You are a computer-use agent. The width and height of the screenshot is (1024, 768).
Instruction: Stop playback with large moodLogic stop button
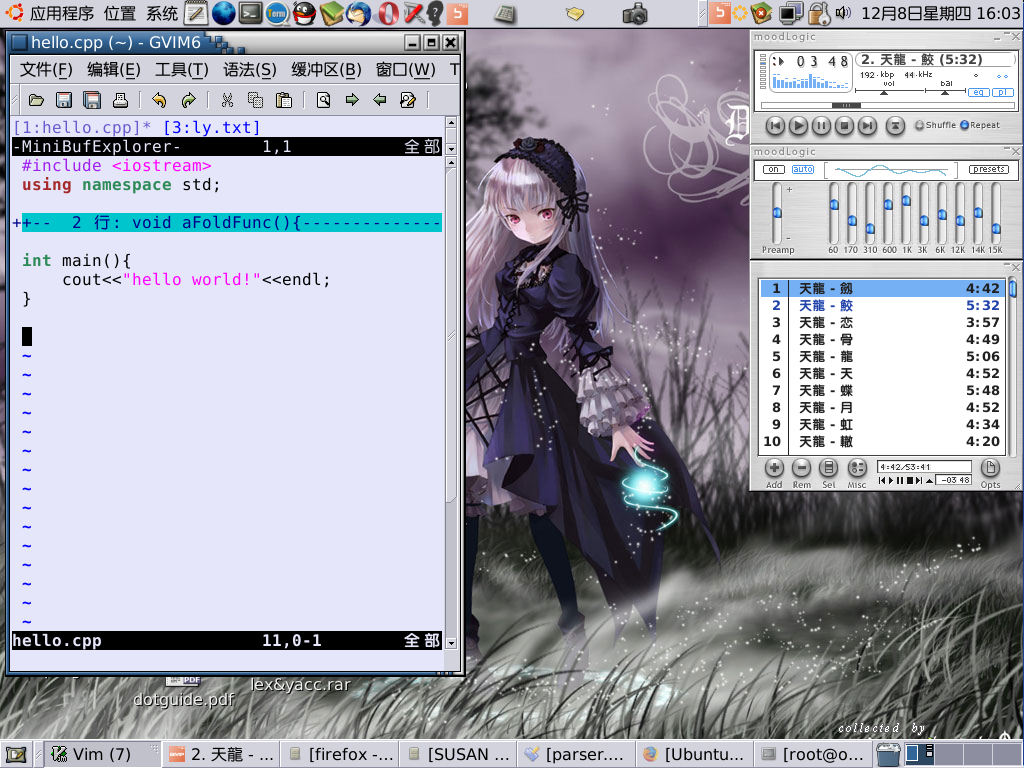coord(844,125)
